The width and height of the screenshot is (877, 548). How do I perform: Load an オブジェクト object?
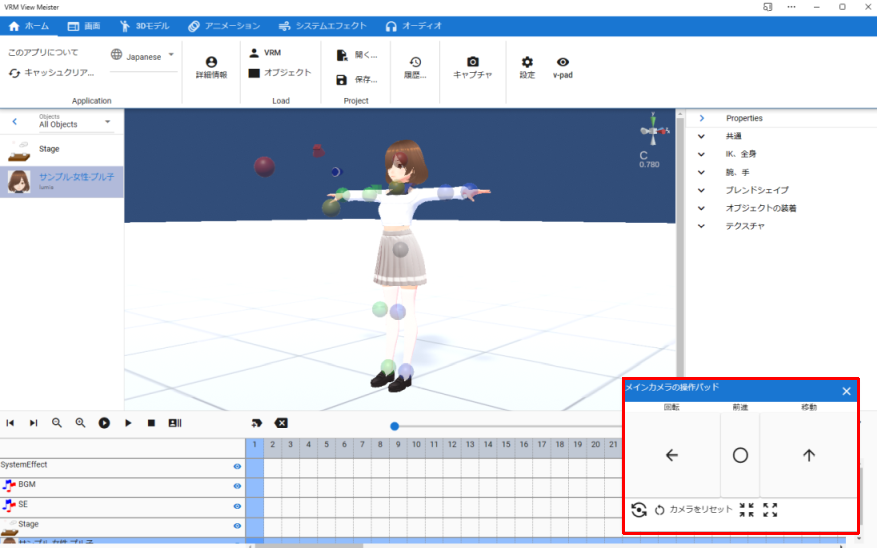click(x=280, y=73)
